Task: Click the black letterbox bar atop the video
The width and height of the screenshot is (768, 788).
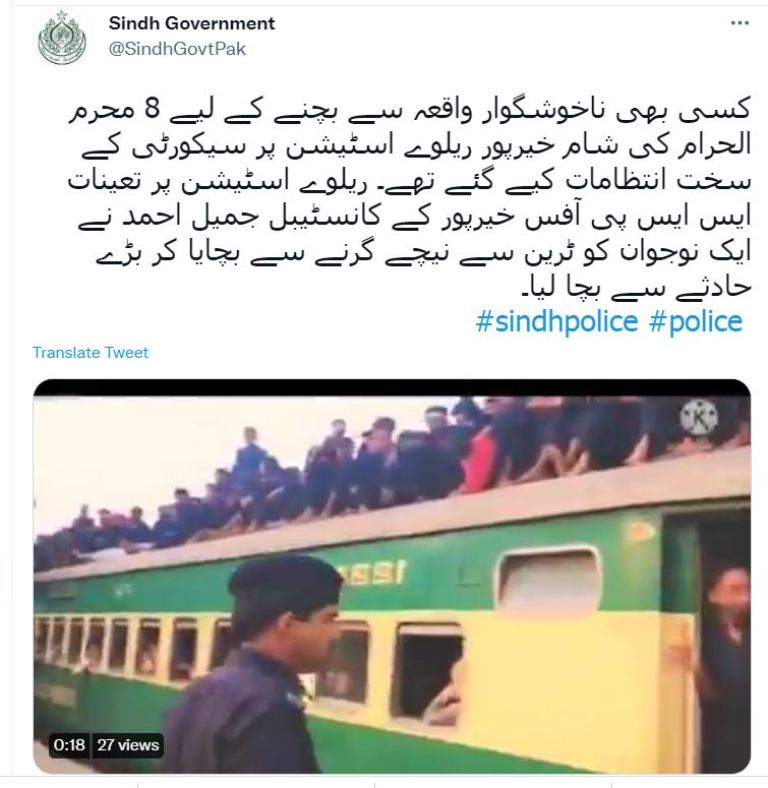Action: click(392, 387)
